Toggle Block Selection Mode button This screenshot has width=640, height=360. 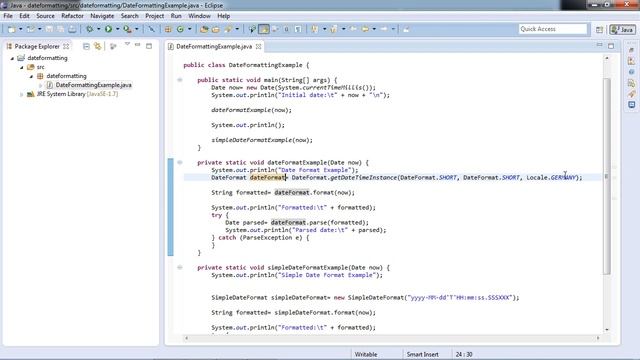[287, 29]
